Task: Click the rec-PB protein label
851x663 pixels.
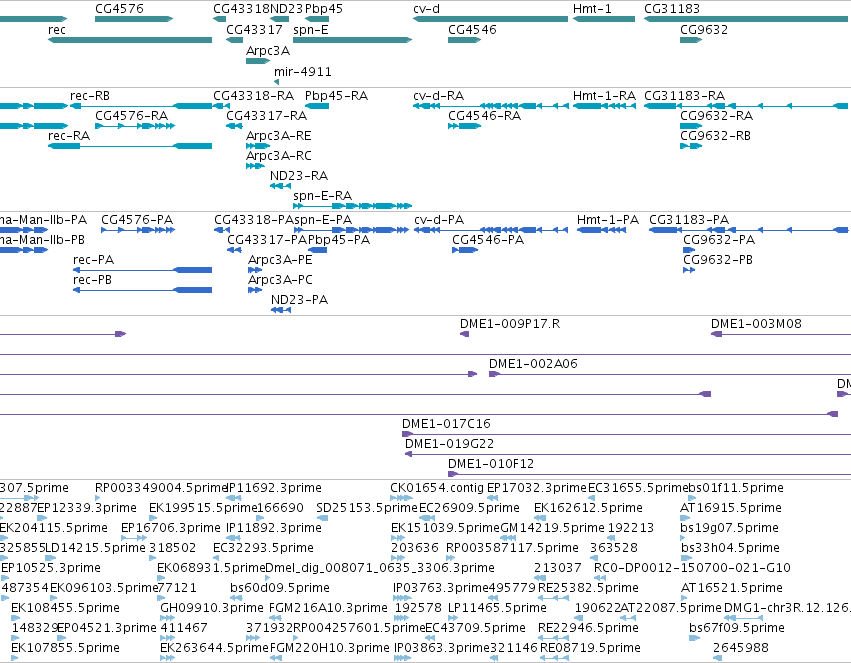Action: point(92,280)
